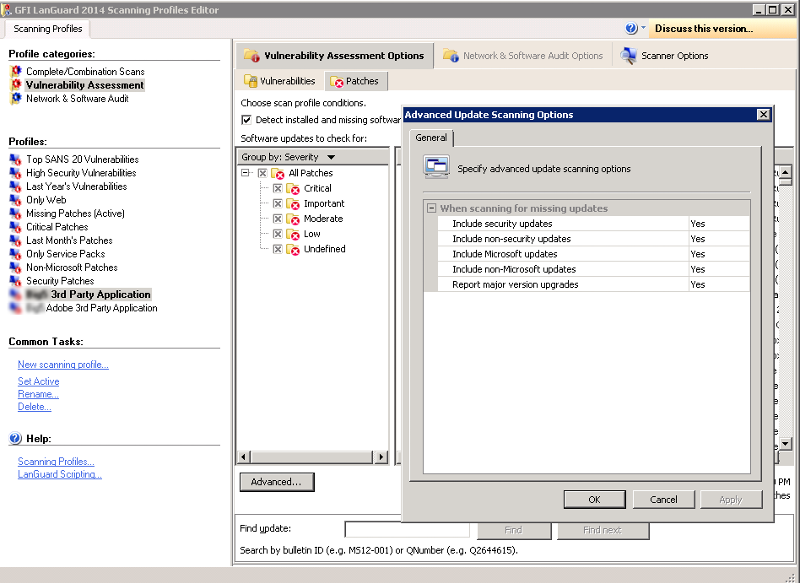Viewport: 800px width, 583px height.
Task: Toggle the Critical patches checkbox
Action: (x=278, y=188)
